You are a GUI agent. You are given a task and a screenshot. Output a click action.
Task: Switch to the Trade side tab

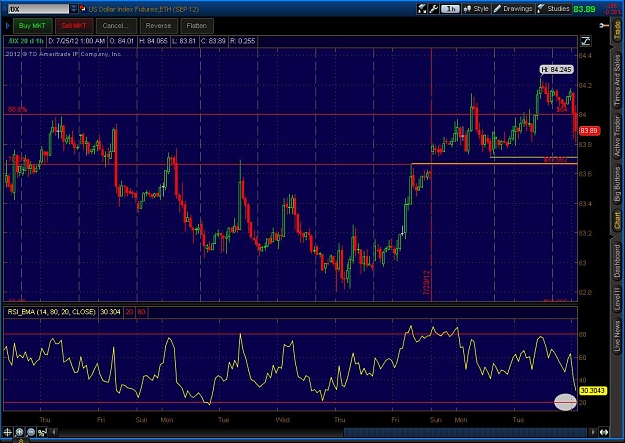click(x=617, y=30)
